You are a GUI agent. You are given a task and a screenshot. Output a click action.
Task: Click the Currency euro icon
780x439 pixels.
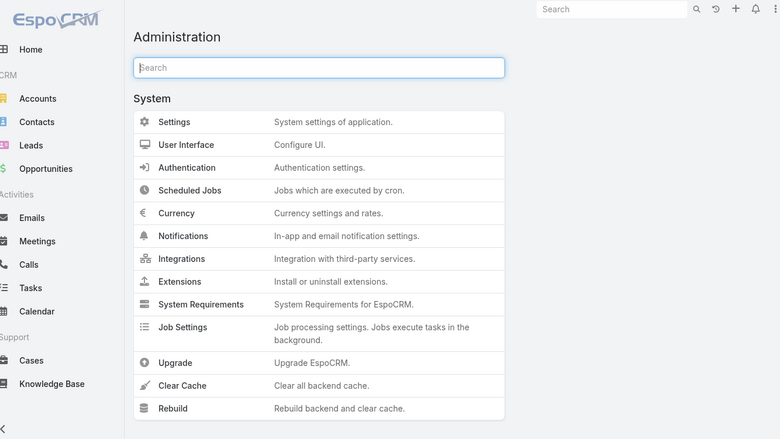click(143, 213)
